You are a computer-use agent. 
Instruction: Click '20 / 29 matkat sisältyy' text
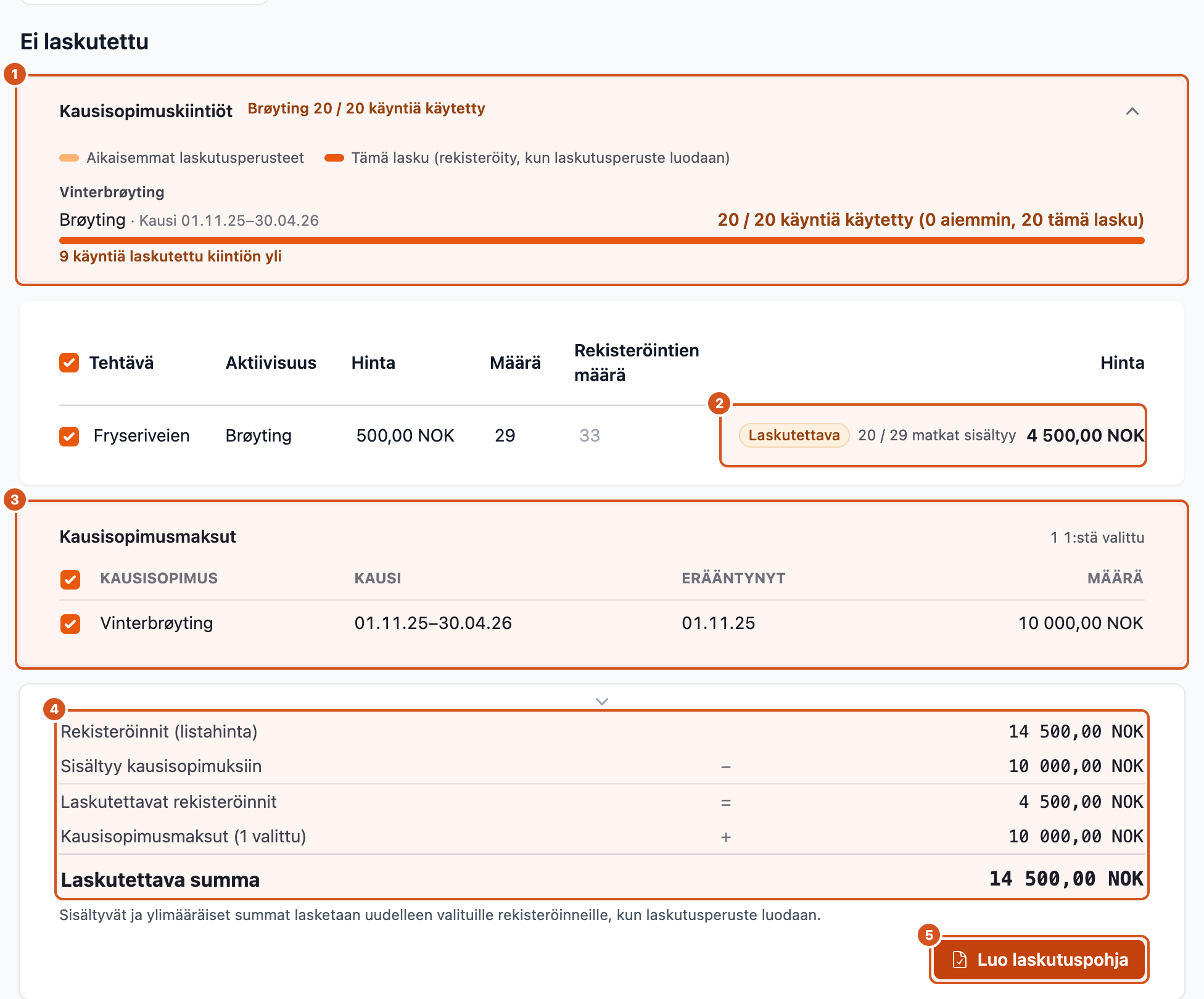click(937, 435)
